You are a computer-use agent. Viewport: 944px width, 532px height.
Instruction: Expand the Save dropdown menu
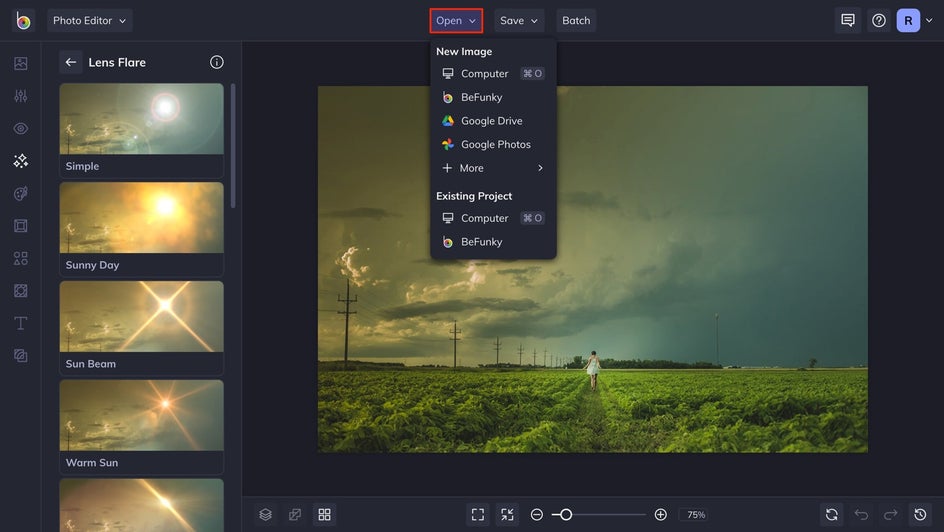(519, 20)
